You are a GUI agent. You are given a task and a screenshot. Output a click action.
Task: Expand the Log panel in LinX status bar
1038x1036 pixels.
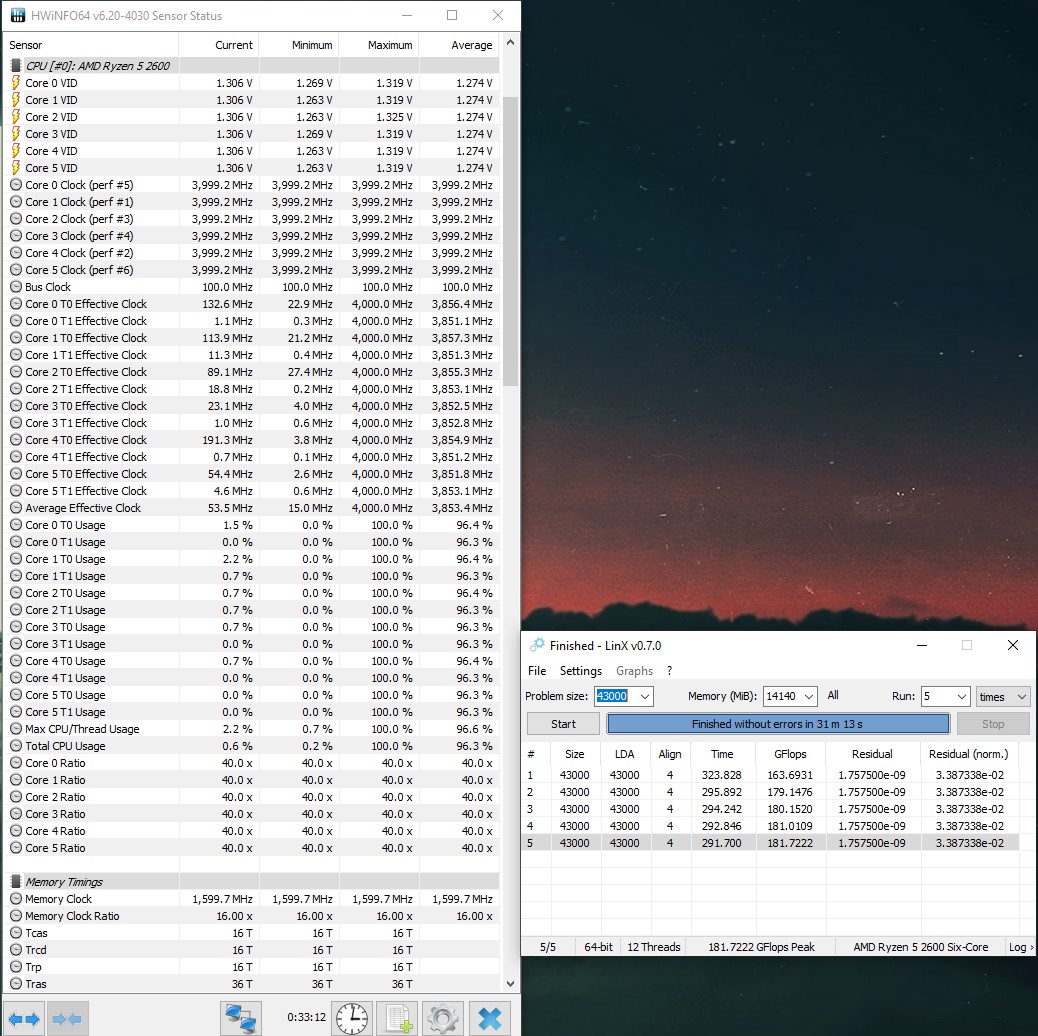pos(1020,947)
